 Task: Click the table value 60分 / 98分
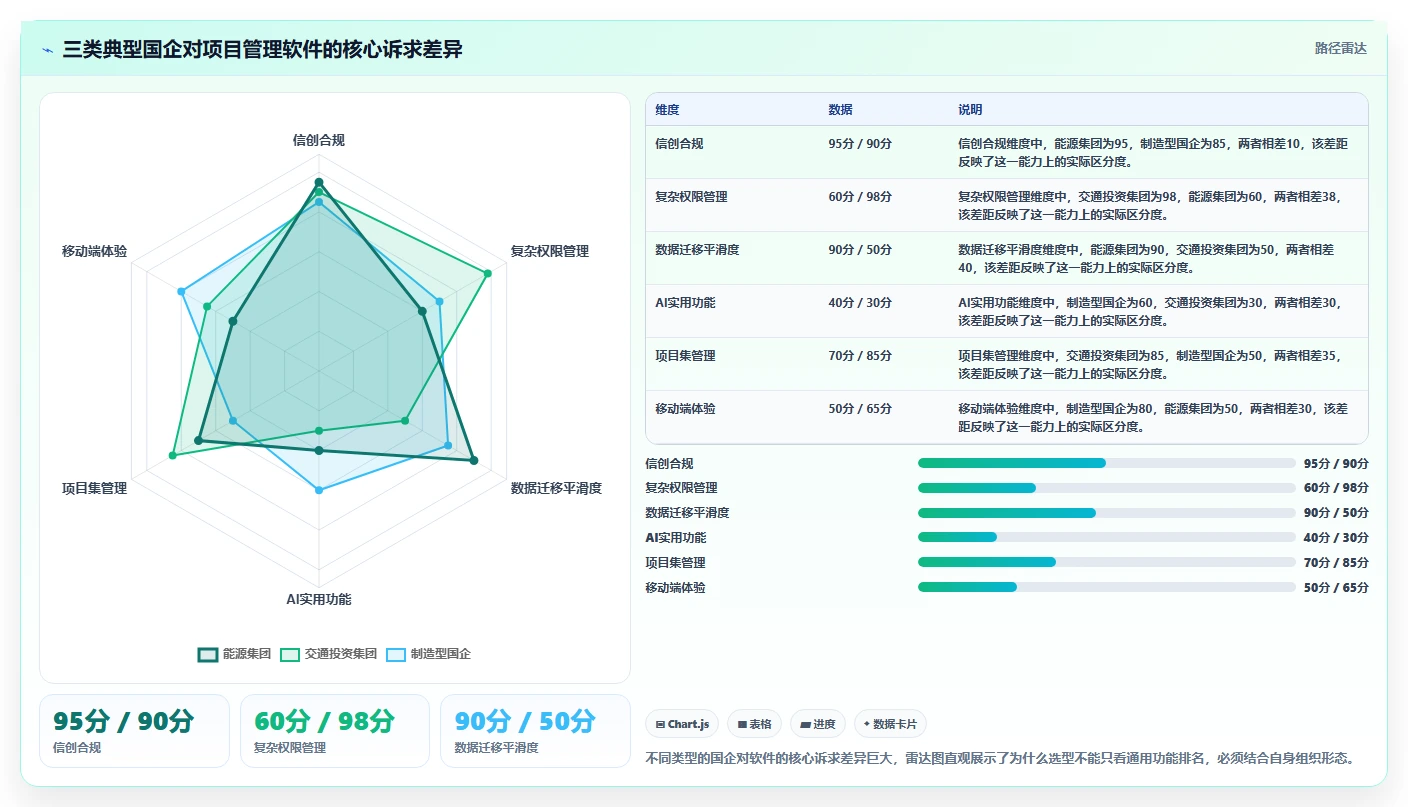point(860,197)
